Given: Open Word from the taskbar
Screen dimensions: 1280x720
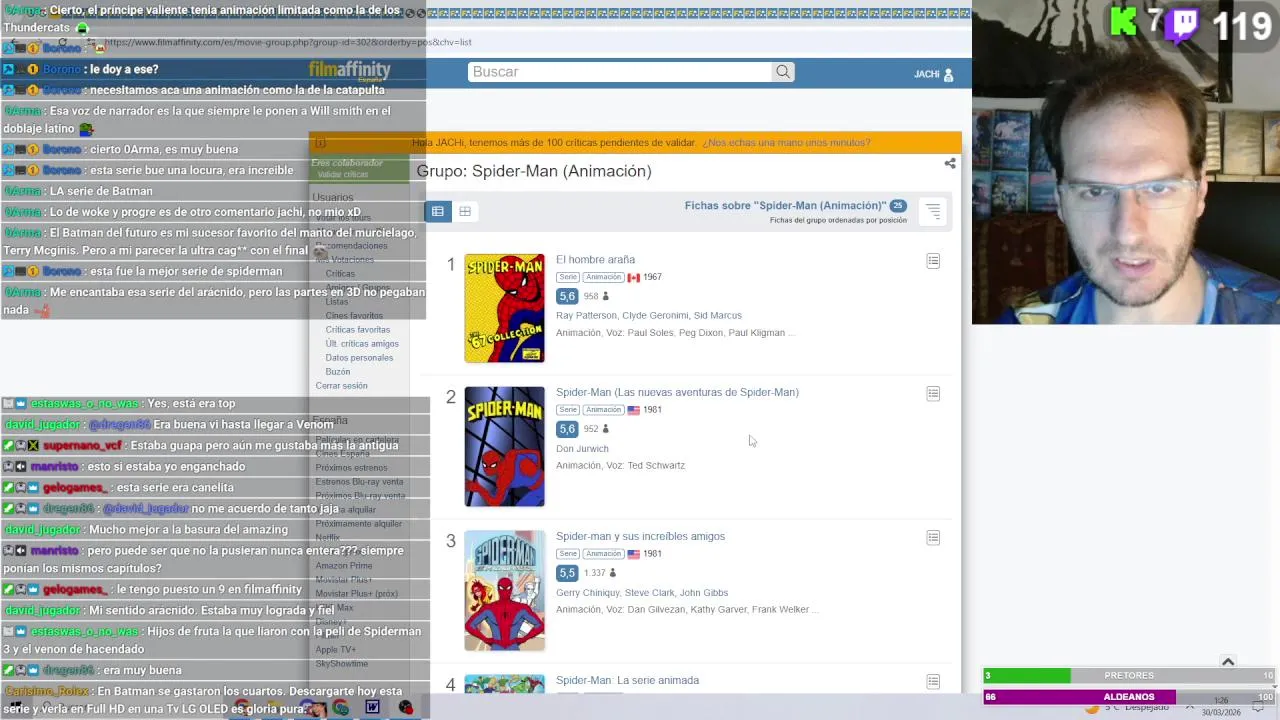Looking at the screenshot, I should [x=372, y=708].
